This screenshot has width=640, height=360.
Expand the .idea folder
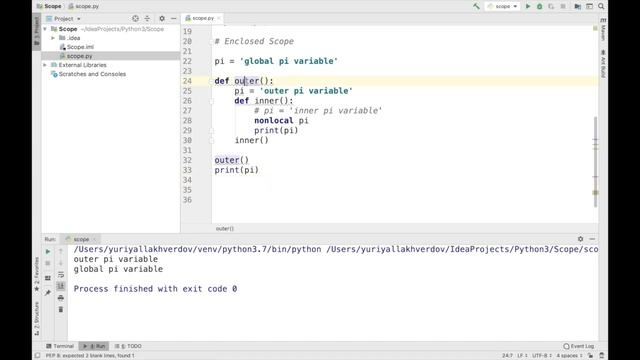[53, 38]
